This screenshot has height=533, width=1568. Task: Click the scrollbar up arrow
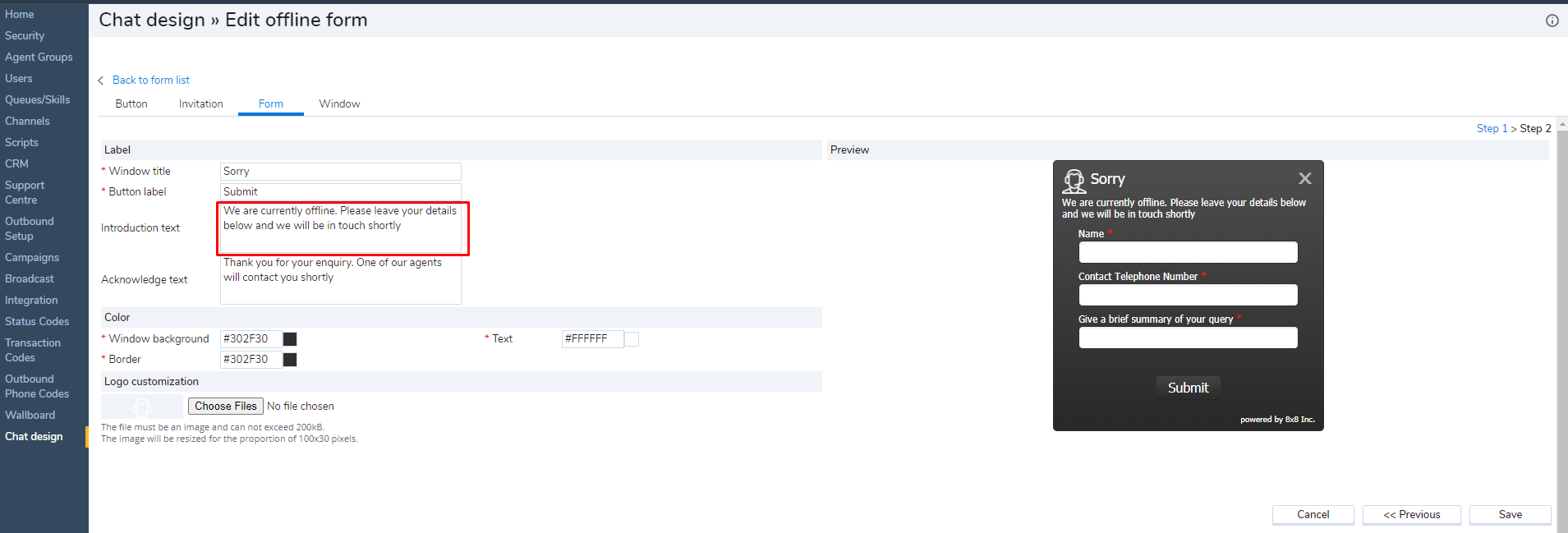pyautogui.click(x=1562, y=124)
